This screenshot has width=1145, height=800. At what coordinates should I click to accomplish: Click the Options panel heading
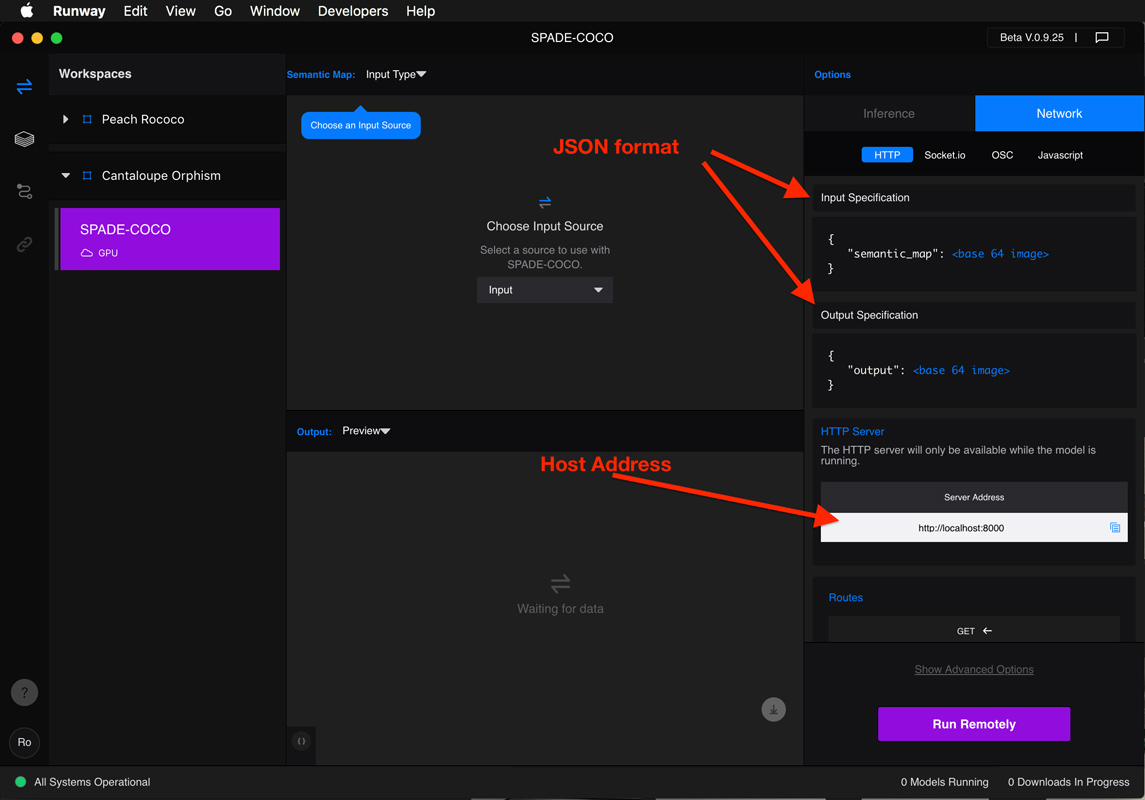point(832,74)
